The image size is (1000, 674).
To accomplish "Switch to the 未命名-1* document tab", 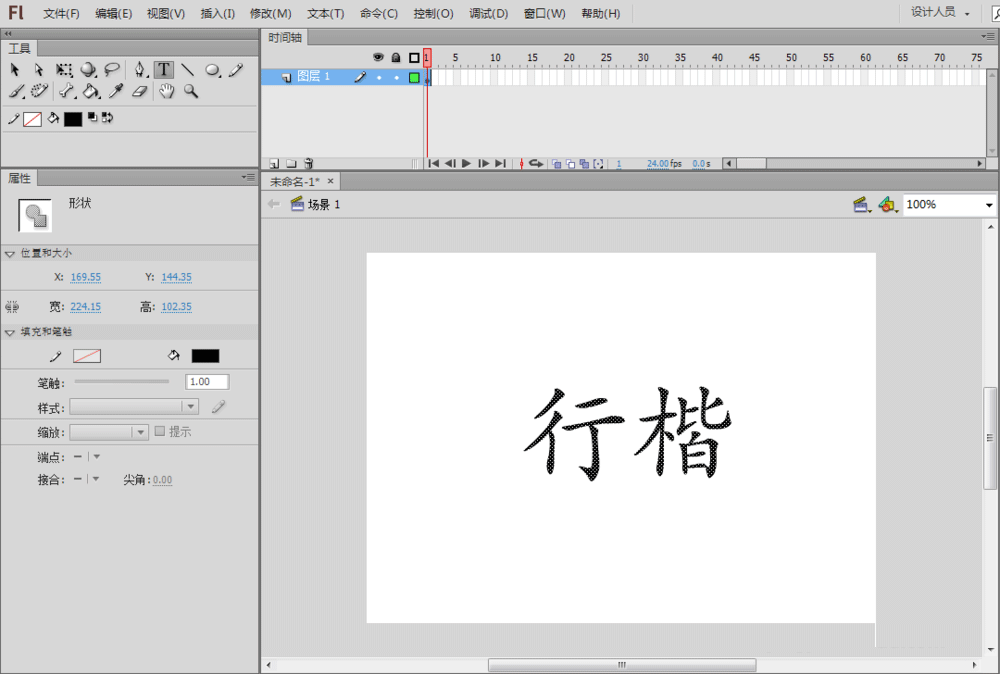I will click(294, 181).
